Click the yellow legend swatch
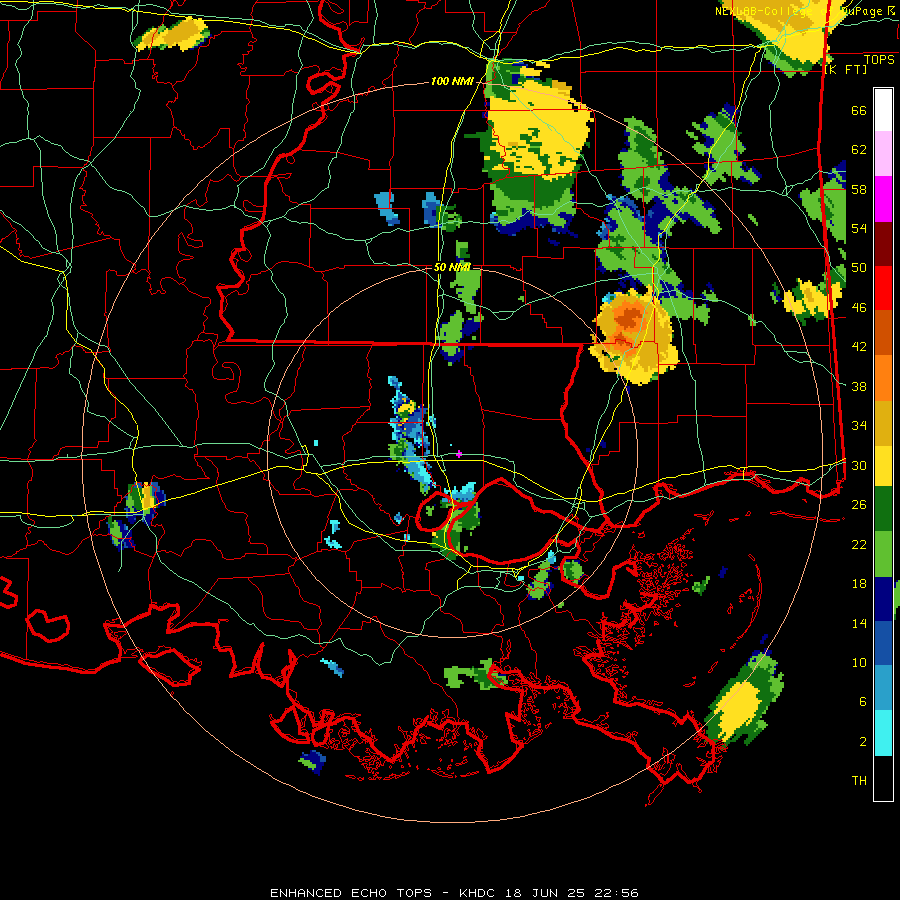Image resolution: width=900 pixels, height=900 pixels. pos(883,465)
